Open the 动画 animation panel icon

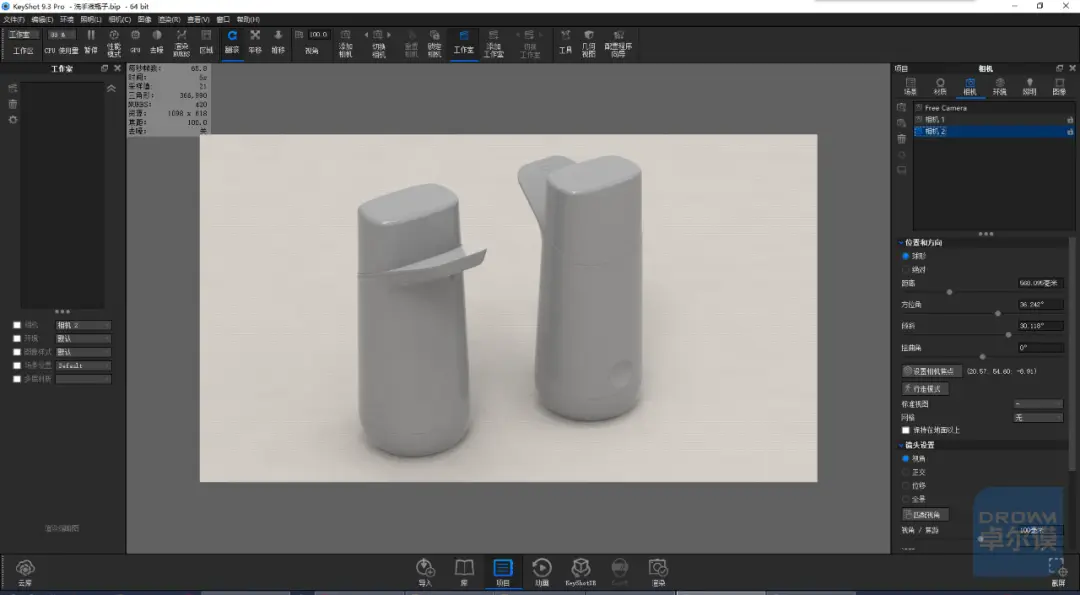pos(542,572)
